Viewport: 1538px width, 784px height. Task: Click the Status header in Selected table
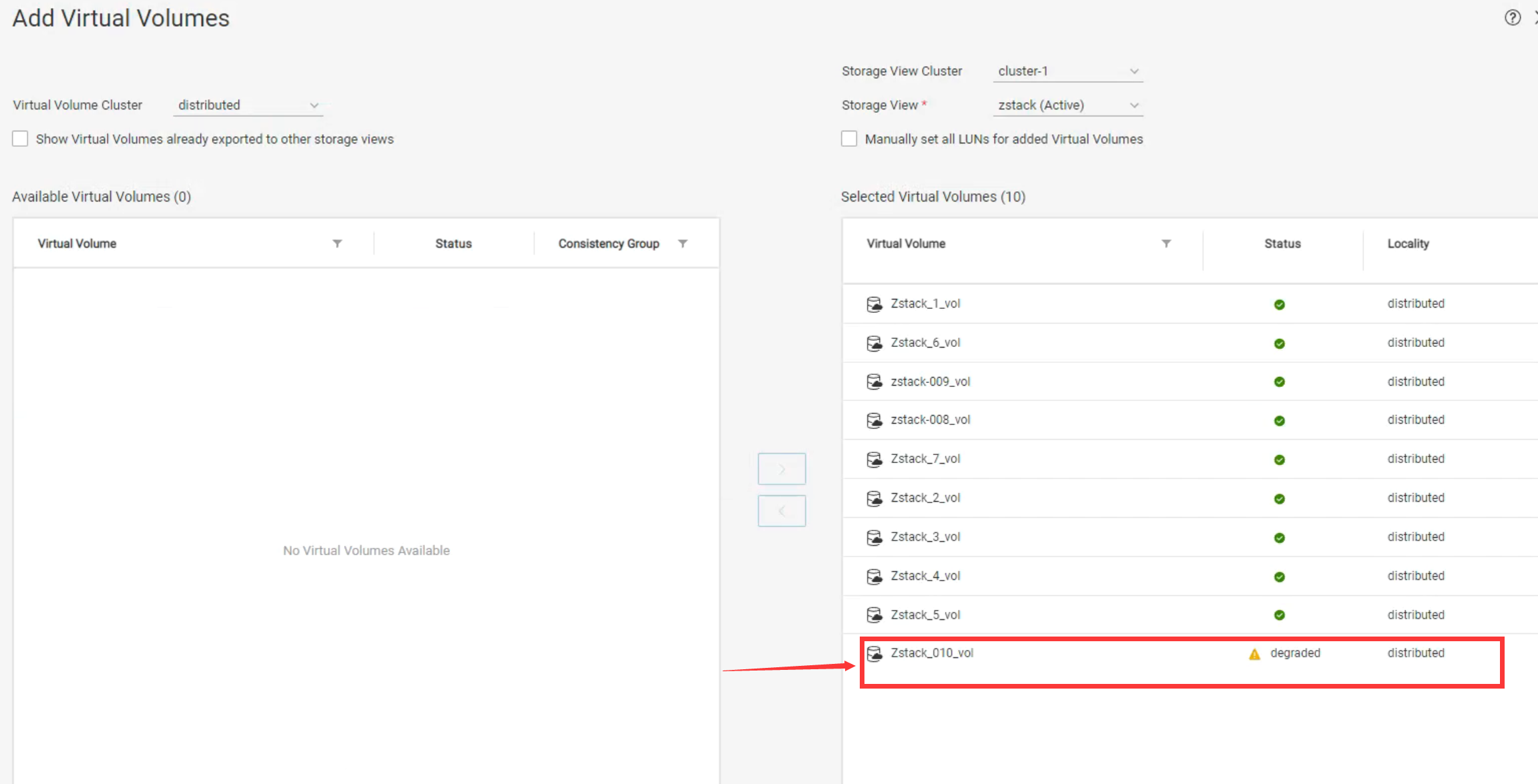click(1282, 244)
